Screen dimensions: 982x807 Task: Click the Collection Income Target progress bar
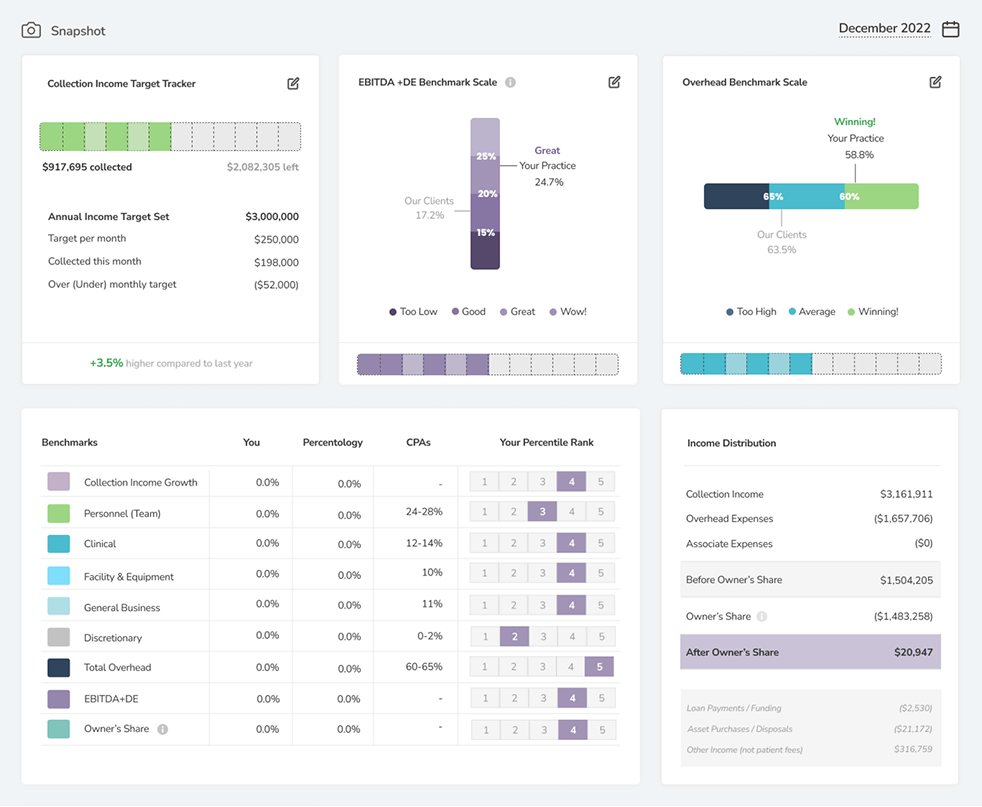click(x=169, y=135)
